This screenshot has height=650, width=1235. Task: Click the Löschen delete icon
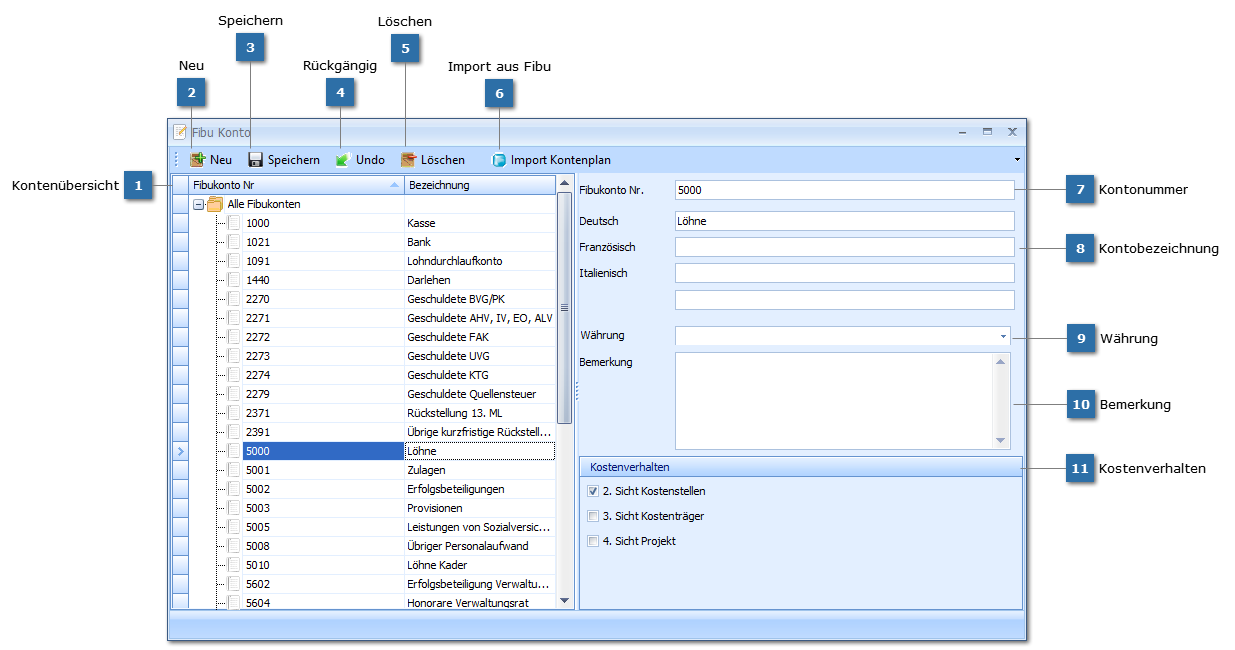pyautogui.click(x=408, y=160)
